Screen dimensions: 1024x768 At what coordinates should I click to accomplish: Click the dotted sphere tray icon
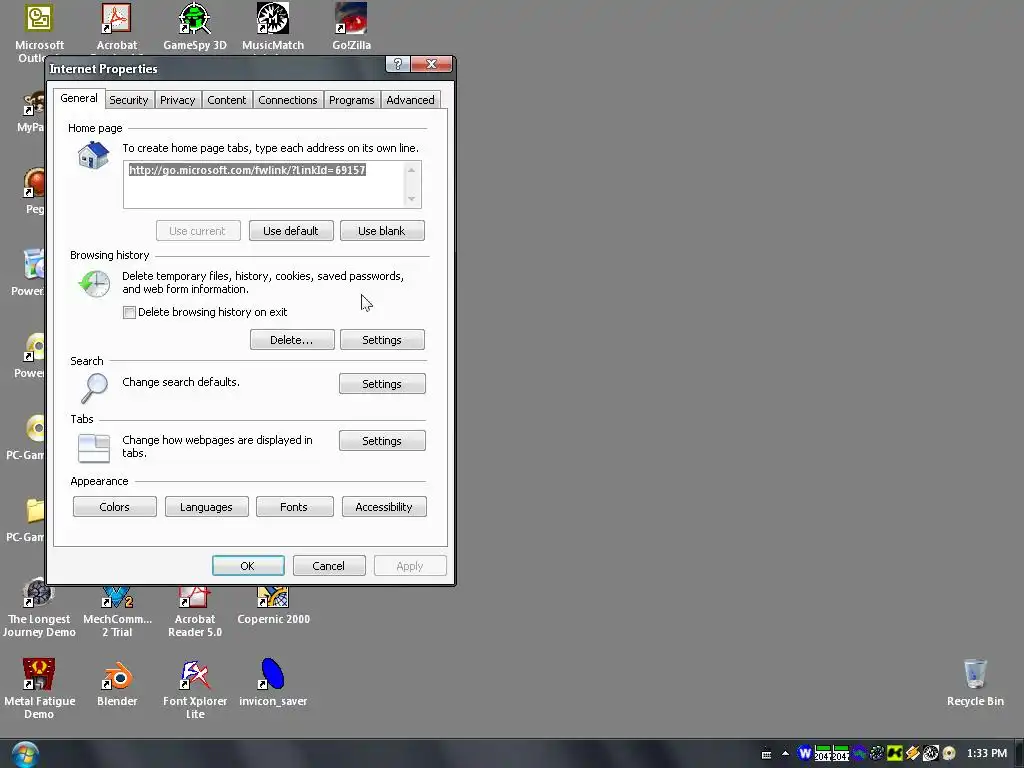click(x=877, y=753)
